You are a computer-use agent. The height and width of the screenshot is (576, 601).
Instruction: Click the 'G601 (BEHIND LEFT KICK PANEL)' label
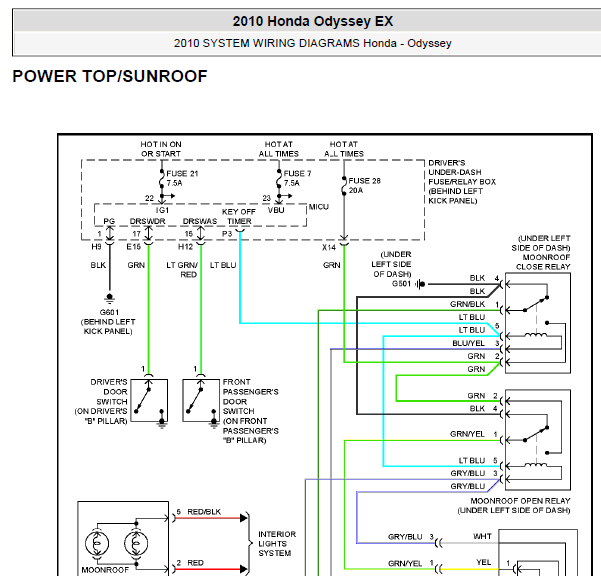(108, 322)
